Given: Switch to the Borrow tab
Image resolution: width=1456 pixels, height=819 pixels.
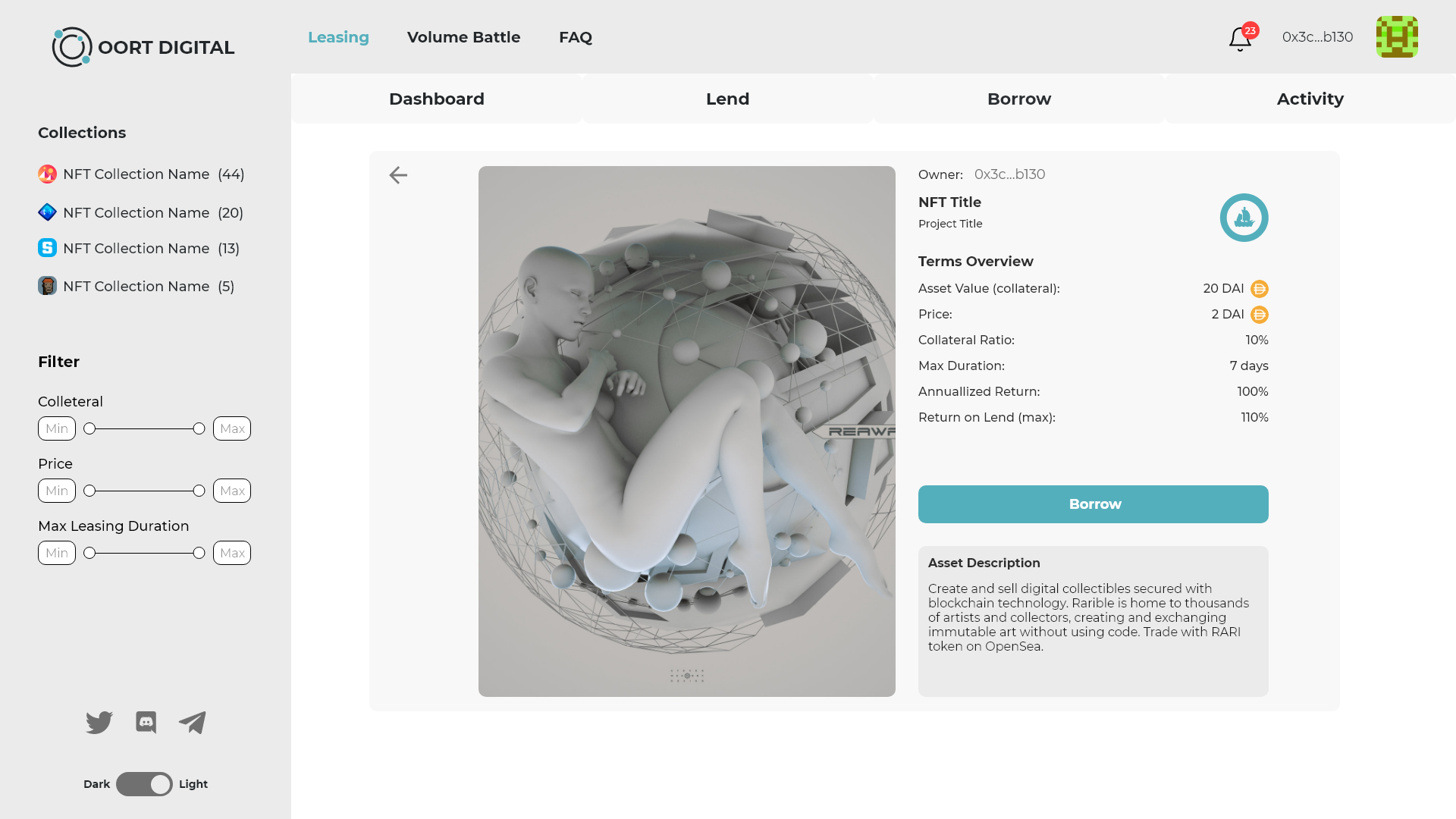Looking at the screenshot, I should pos(1019,99).
